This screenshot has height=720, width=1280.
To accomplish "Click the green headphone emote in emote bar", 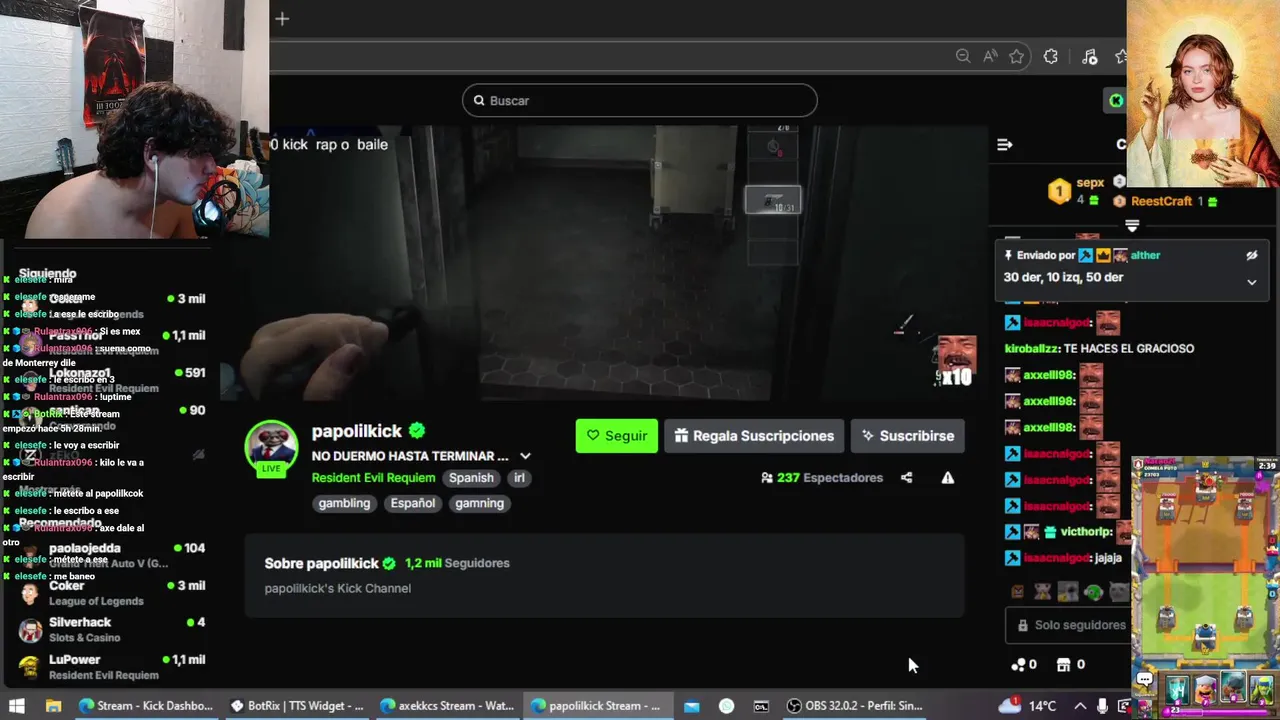I will pyautogui.click(x=1093, y=592).
